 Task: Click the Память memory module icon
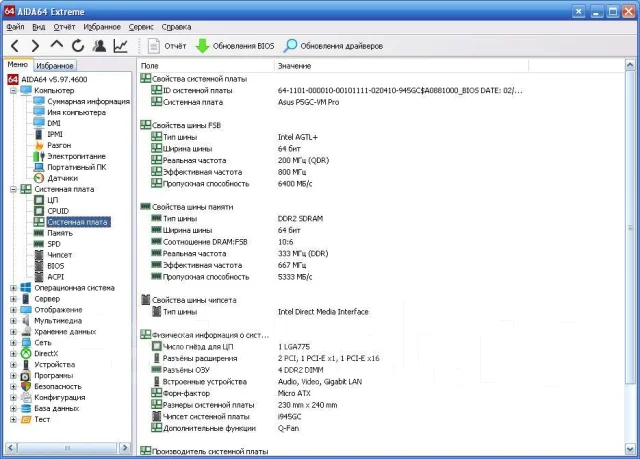click(x=39, y=233)
